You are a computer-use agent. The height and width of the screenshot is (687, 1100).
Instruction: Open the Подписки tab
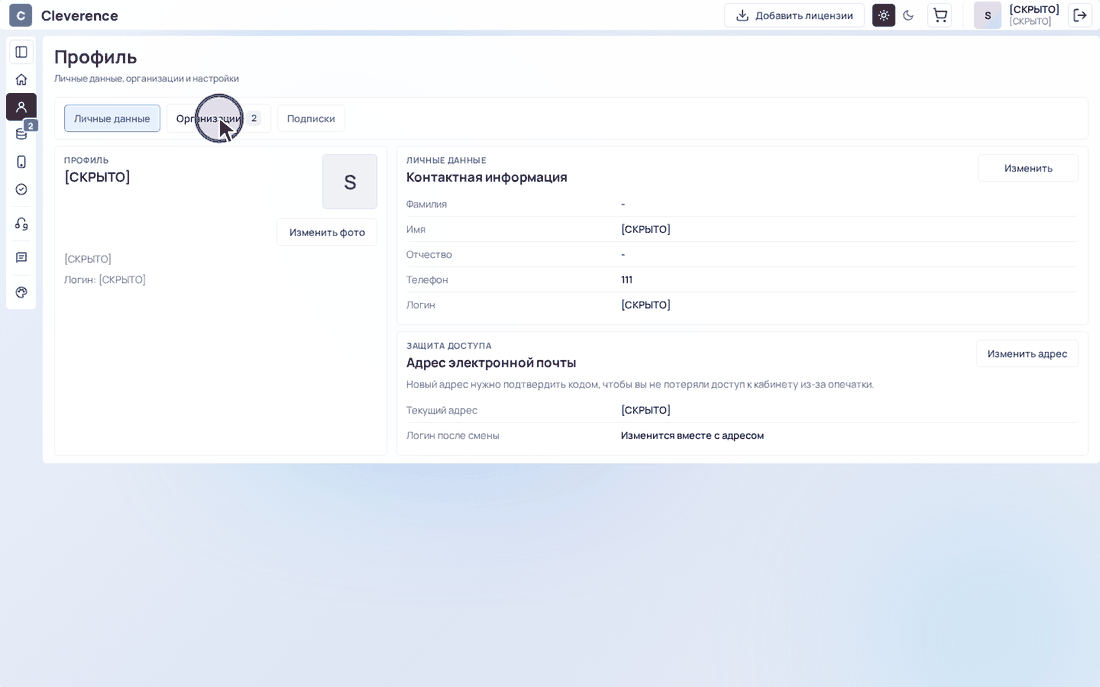(311, 119)
